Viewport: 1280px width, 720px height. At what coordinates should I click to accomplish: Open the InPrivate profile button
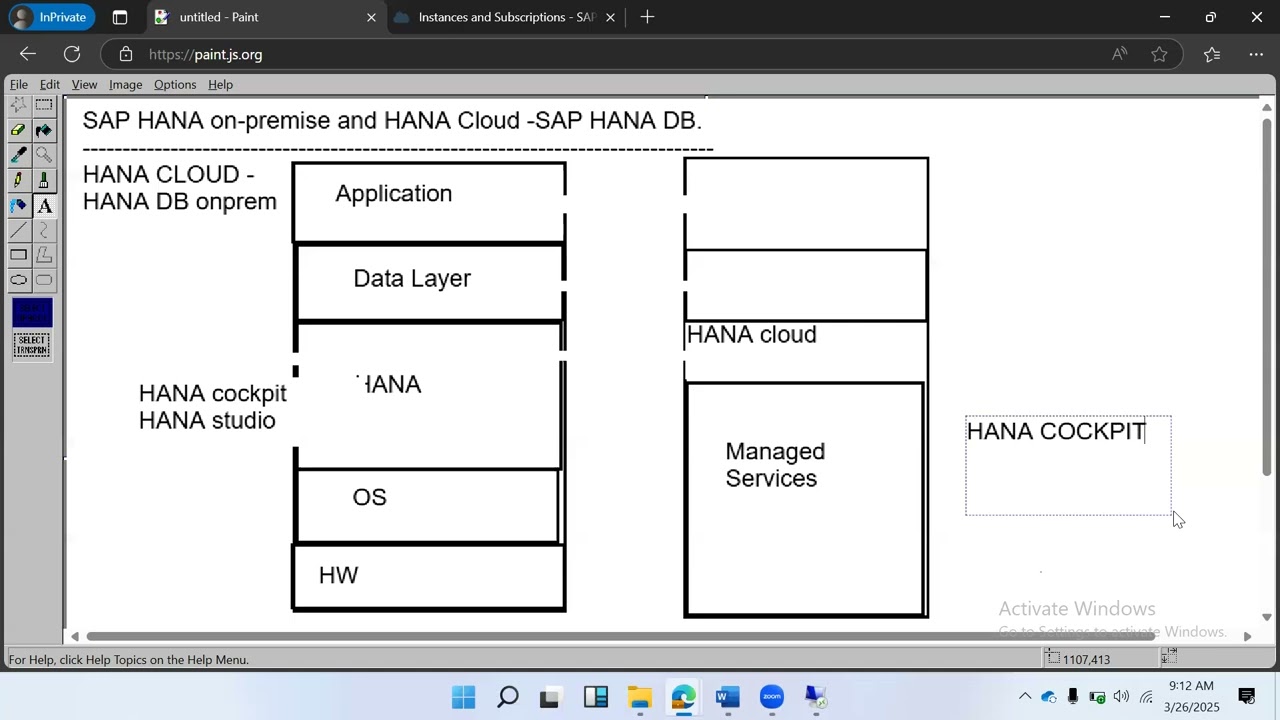coord(50,17)
